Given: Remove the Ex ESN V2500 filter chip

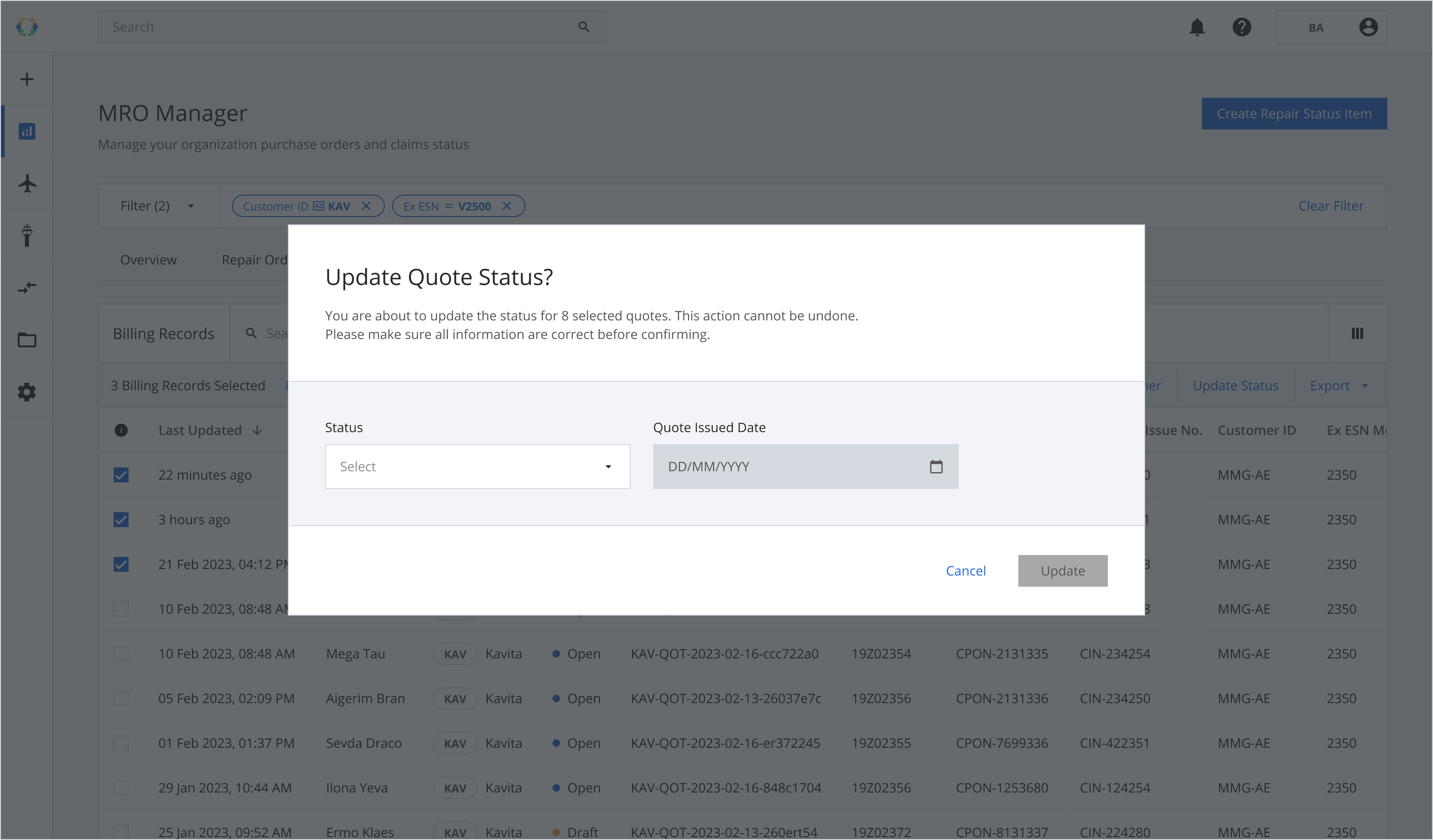Looking at the screenshot, I should tap(507, 206).
